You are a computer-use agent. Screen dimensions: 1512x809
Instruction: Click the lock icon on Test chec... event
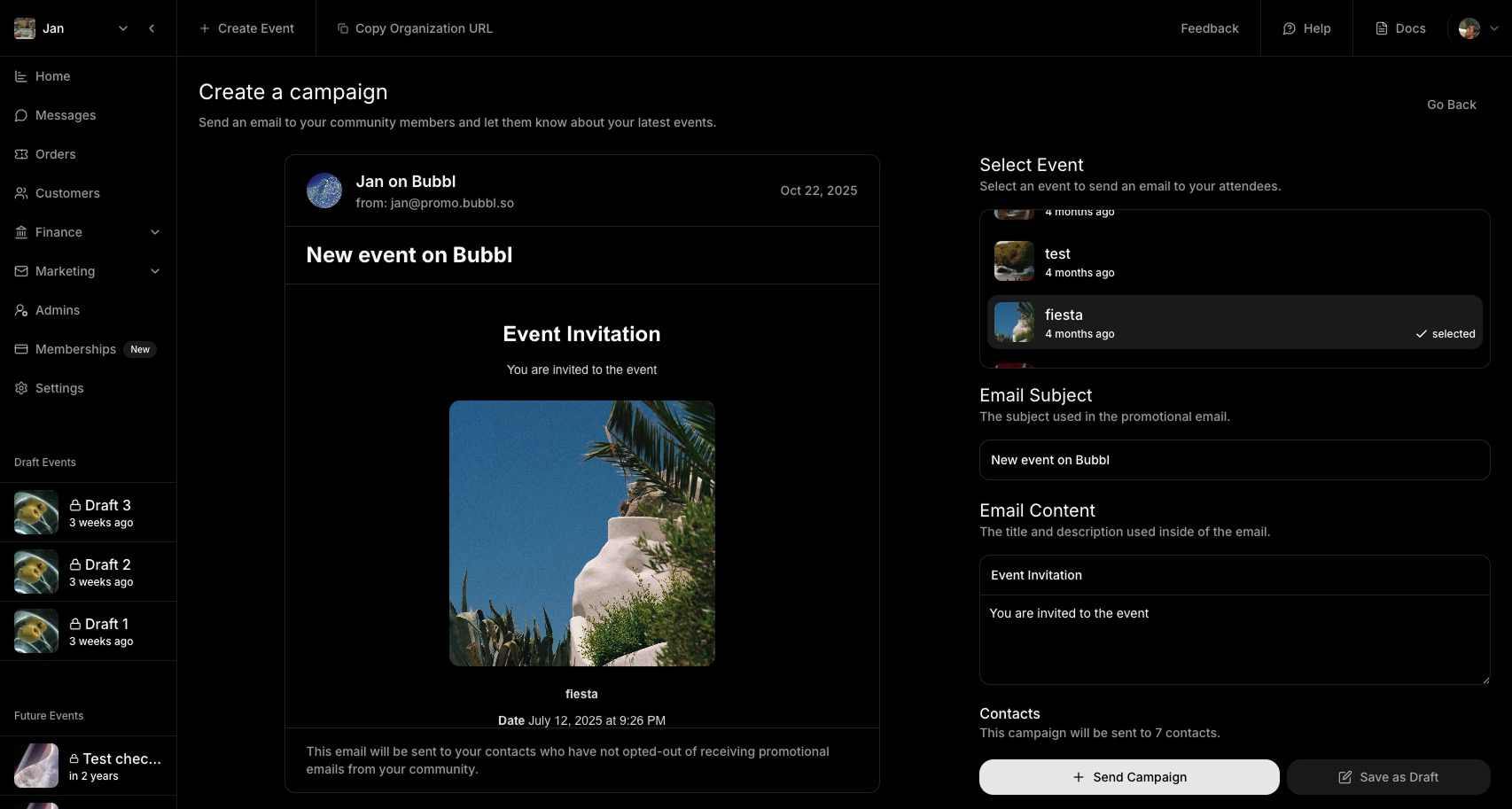(x=74, y=758)
